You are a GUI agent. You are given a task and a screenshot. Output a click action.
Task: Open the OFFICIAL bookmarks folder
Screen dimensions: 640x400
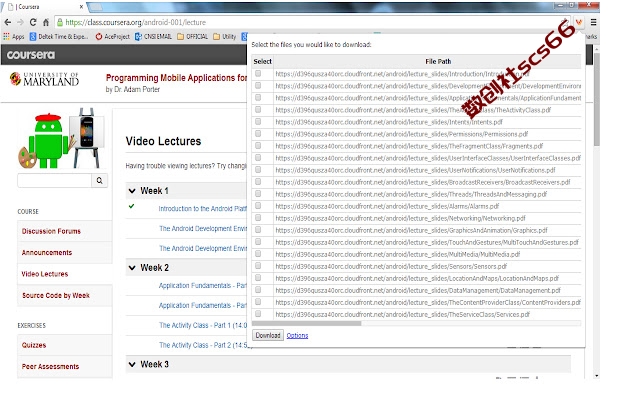pyautogui.click(x=193, y=37)
